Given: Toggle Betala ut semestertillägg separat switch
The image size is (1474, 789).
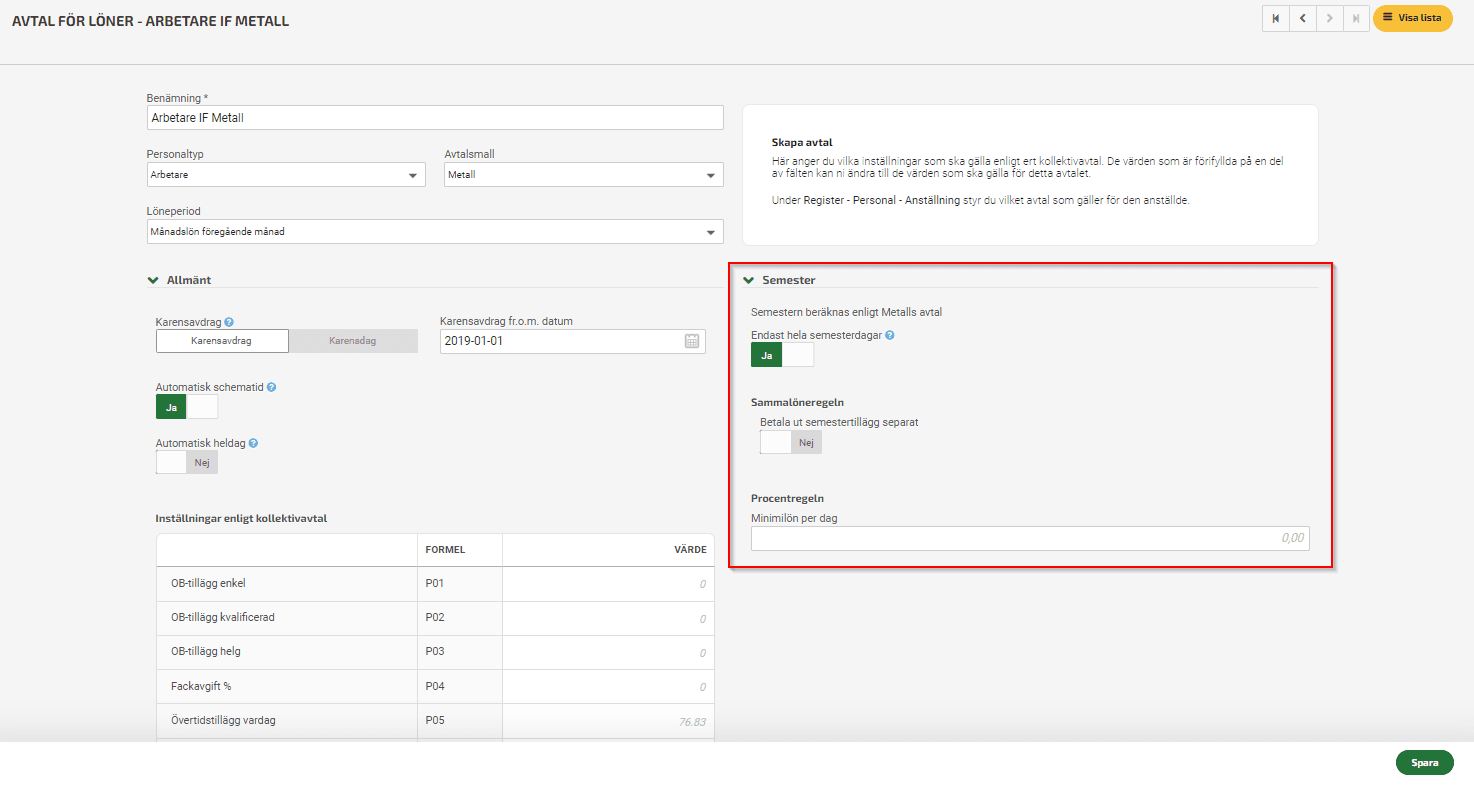Looking at the screenshot, I should coord(791,442).
